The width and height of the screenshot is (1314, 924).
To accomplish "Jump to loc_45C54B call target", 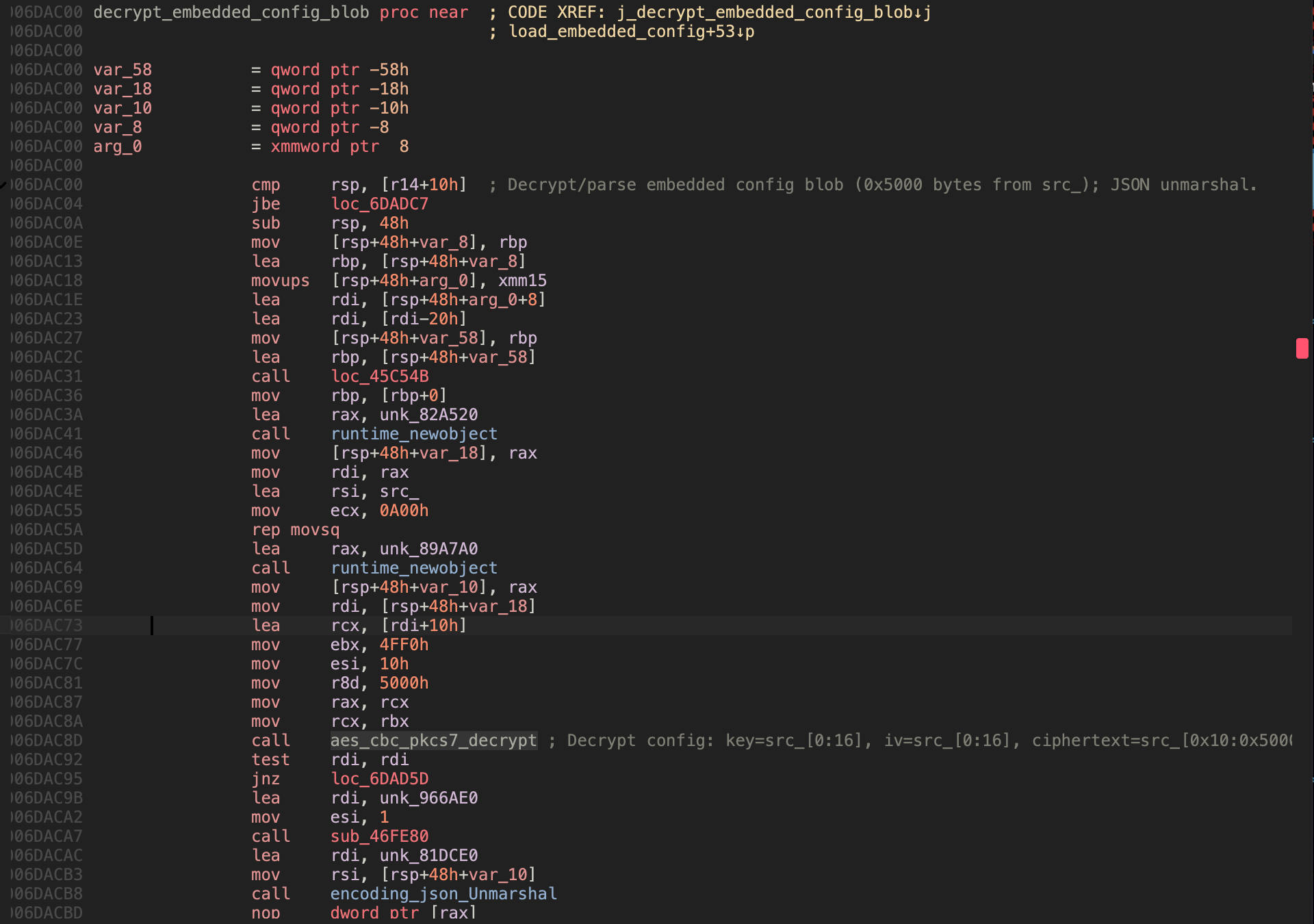I will point(379,376).
